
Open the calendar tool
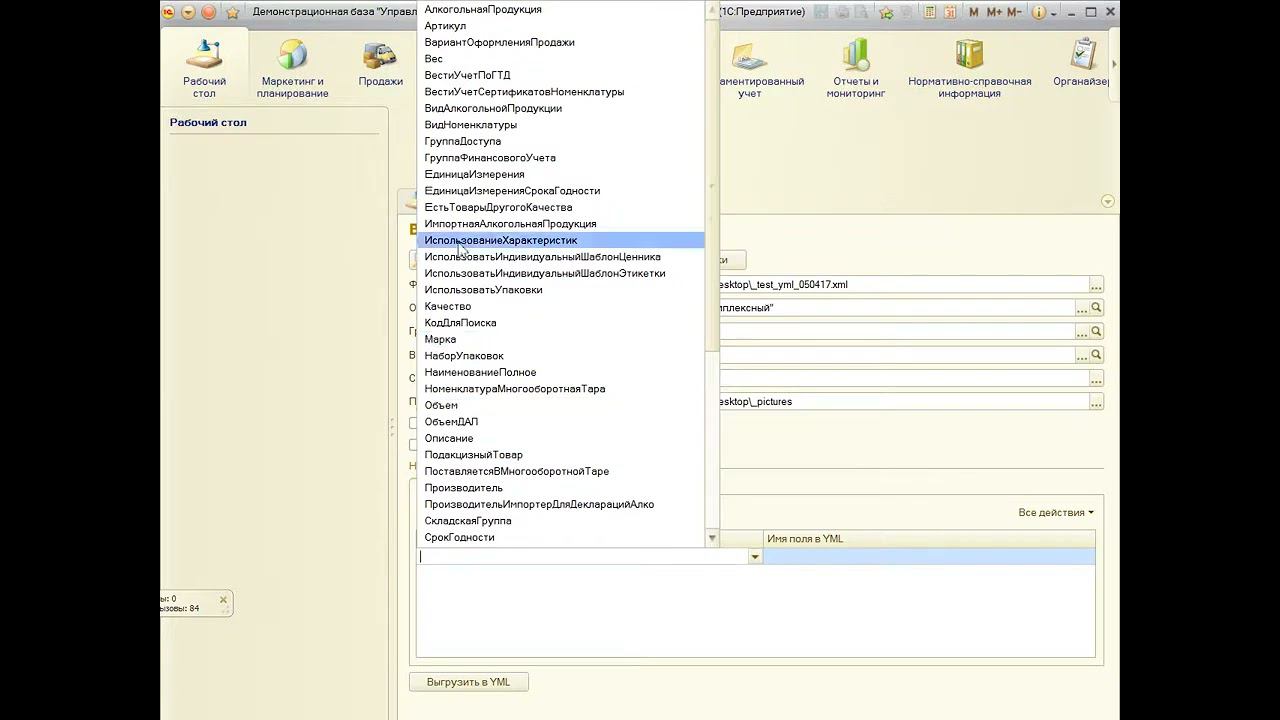click(x=949, y=12)
